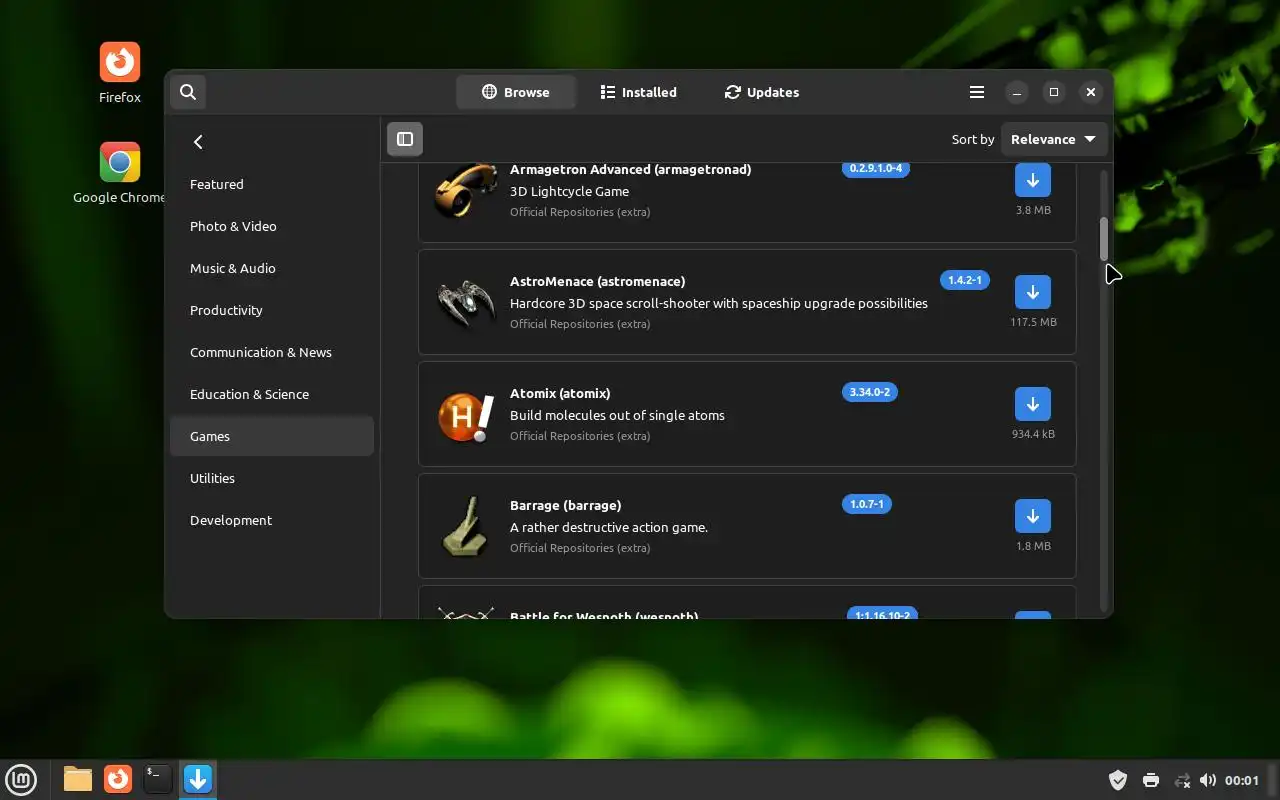The height and width of the screenshot is (800, 1280).
Task: Open the AstroMenace (astromenace) title
Action: 597,281
